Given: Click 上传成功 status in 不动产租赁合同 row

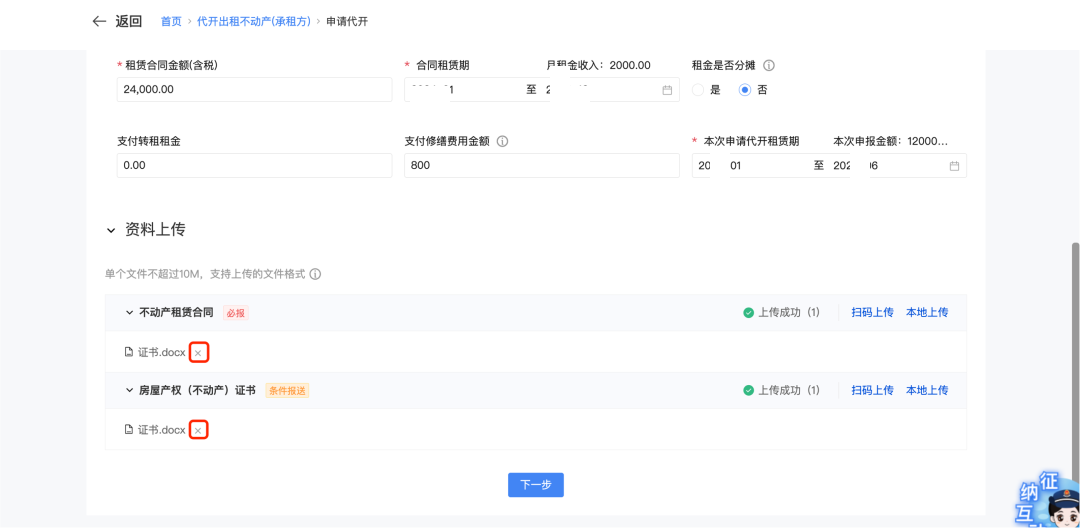Looking at the screenshot, I should [x=781, y=313].
